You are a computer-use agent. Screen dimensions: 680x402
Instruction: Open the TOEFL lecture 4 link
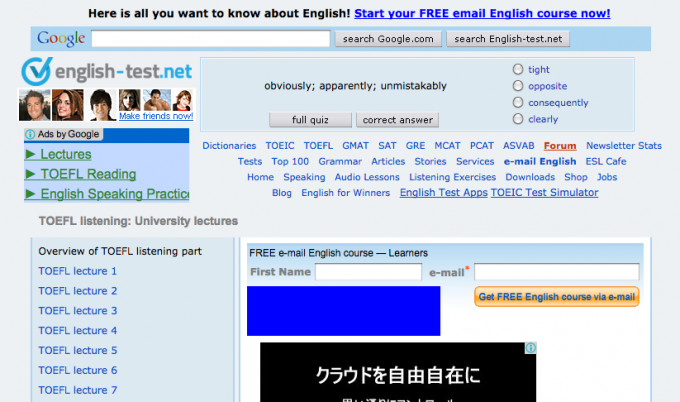click(x=78, y=330)
